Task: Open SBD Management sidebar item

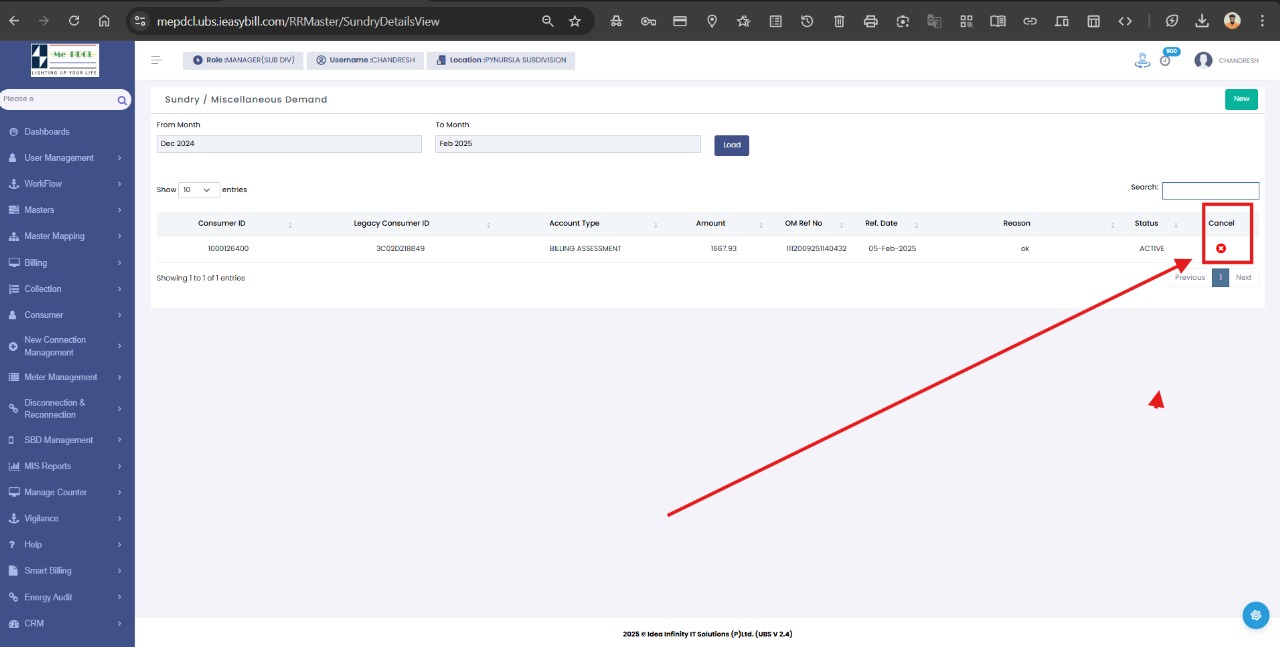Action: pos(67,440)
